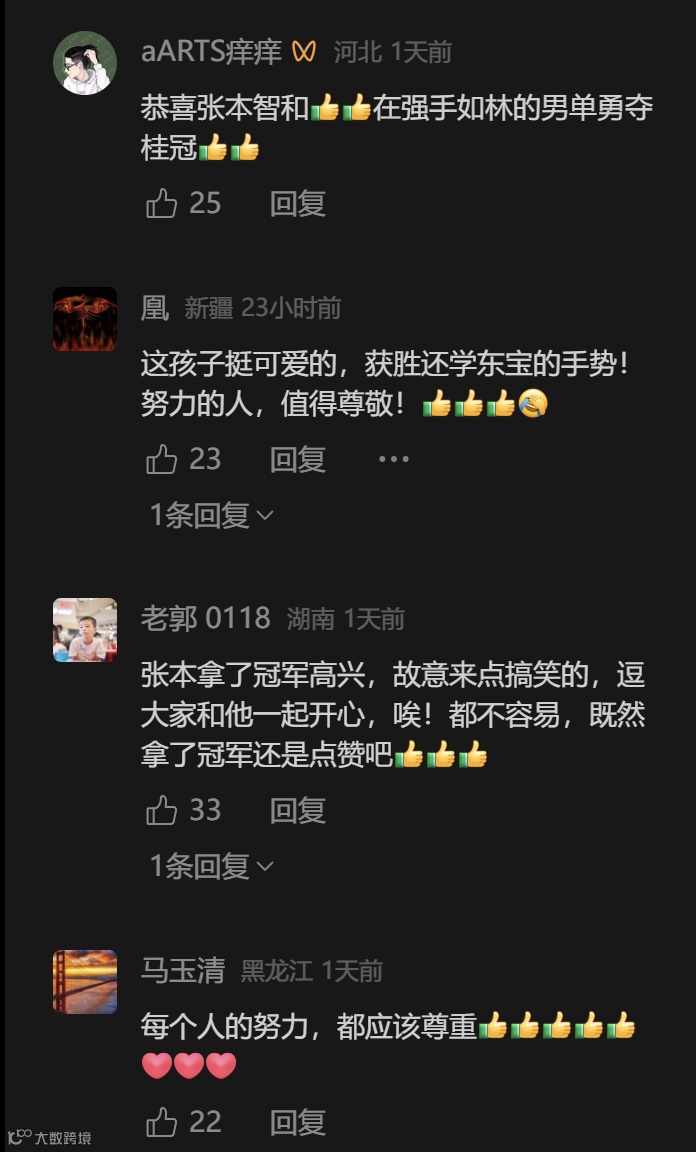Open the three-dot menu on 凰's comment
696x1152 pixels.
pyautogui.click(x=393, y=459)
